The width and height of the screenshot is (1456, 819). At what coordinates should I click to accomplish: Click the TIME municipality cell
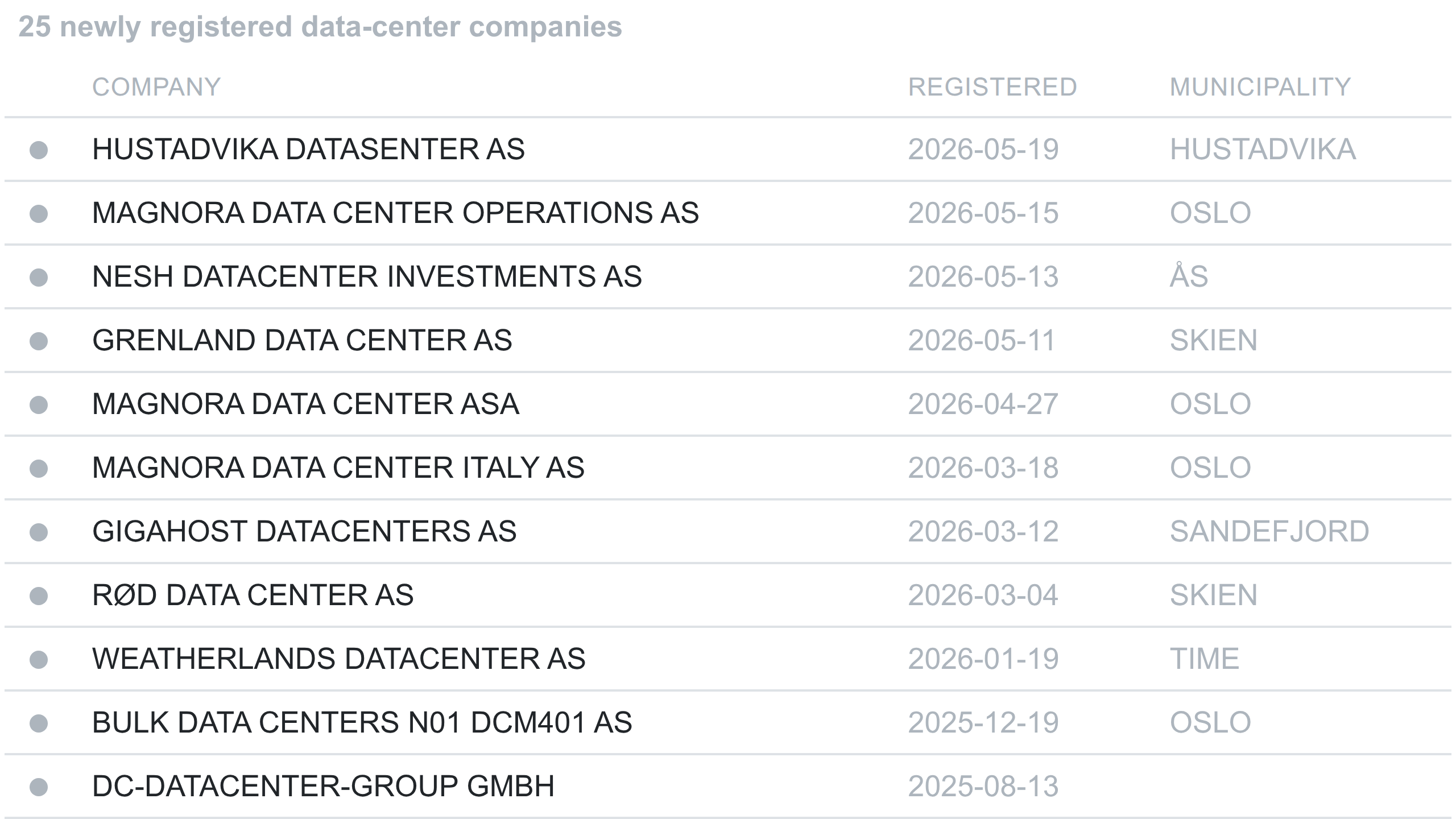click(1205, 659)
